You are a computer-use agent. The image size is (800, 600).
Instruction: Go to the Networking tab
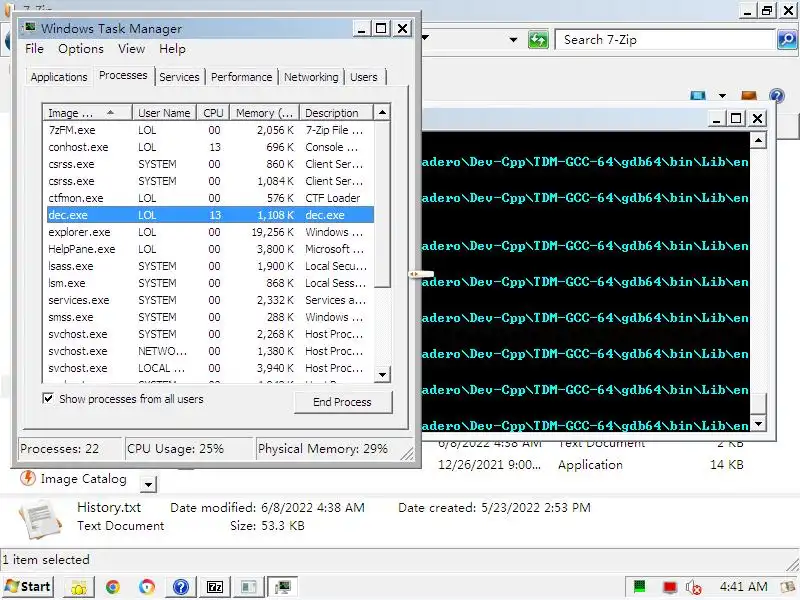(311, 77)
